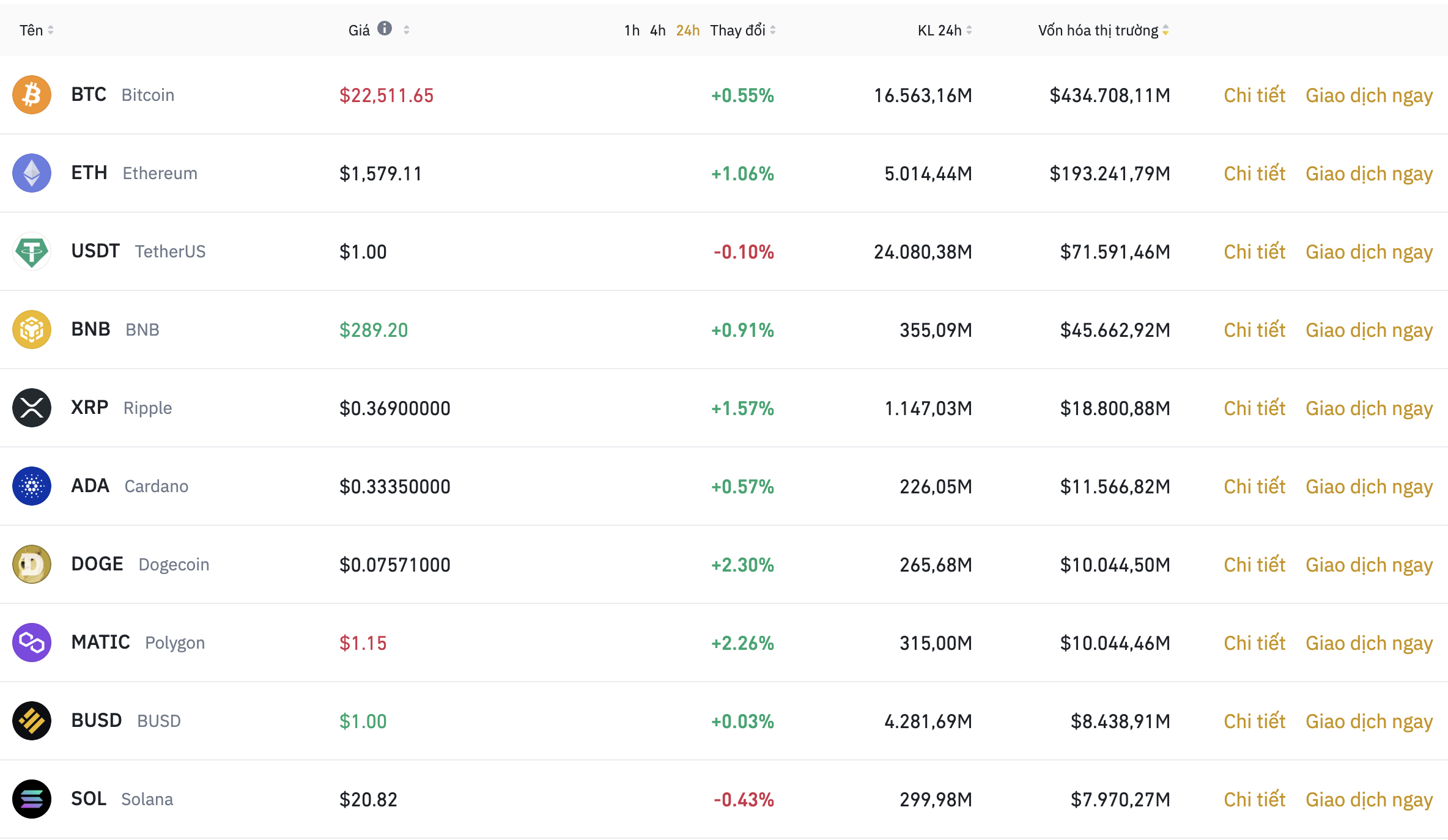The image size is (1448, 840).
Task: Click Giao dịch ngay for BTC
Action: [1369, 97]
